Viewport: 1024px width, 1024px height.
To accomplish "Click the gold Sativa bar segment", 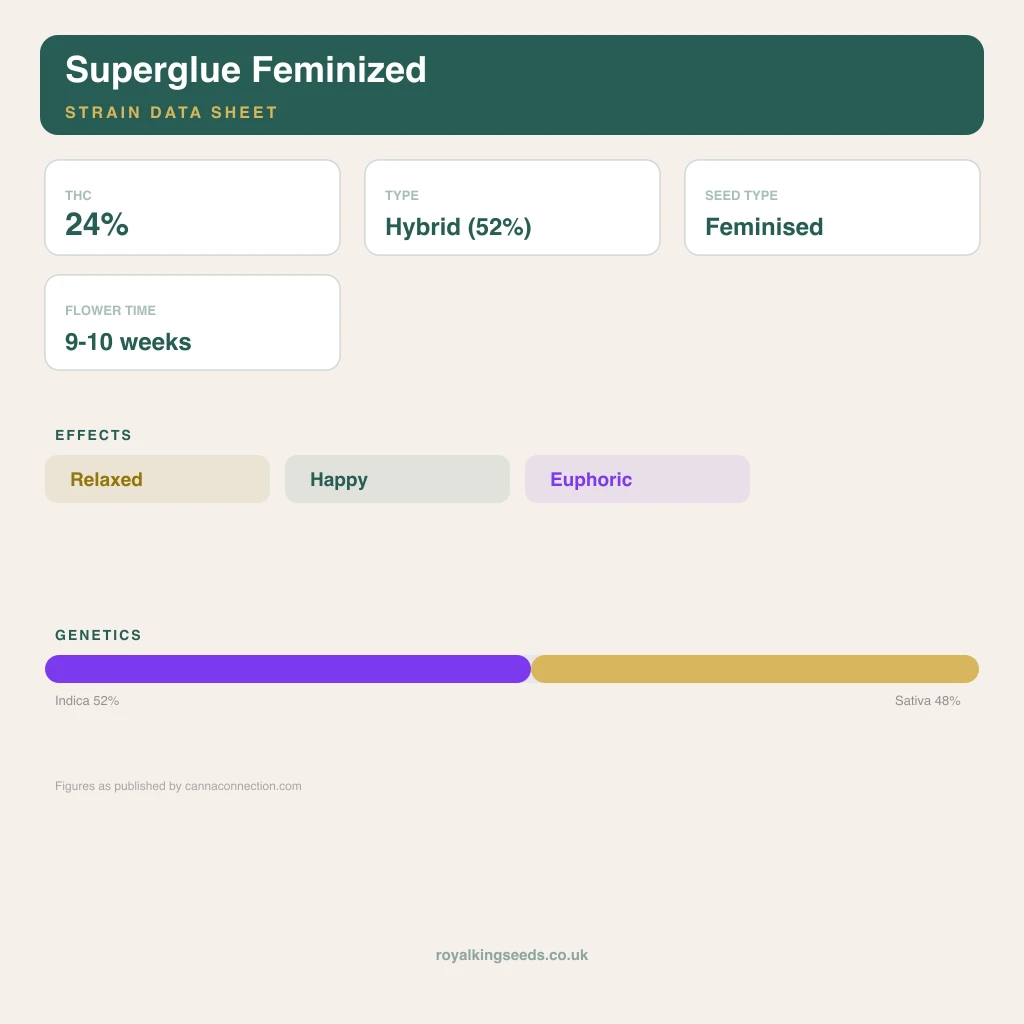I will 755,669.
